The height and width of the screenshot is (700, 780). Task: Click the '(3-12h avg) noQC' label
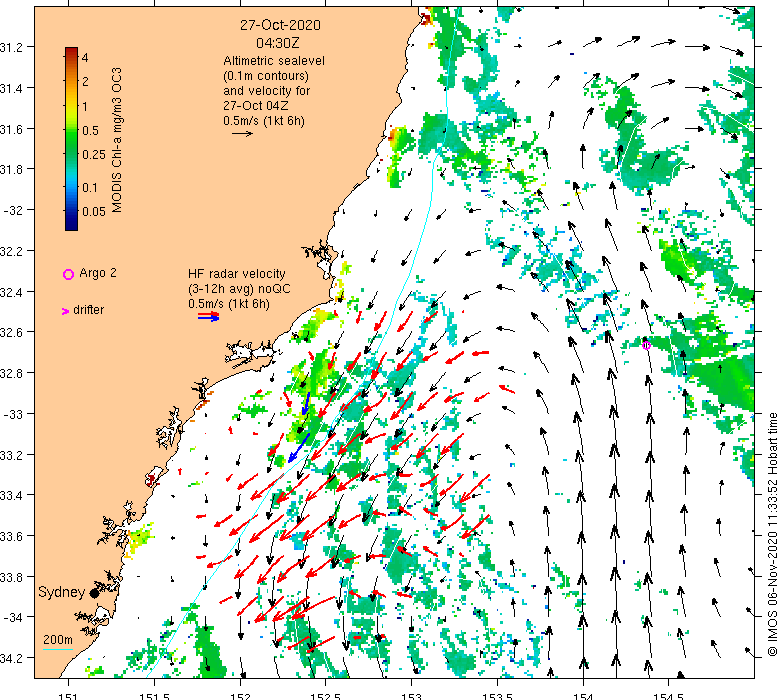click(x=239, y=289)
